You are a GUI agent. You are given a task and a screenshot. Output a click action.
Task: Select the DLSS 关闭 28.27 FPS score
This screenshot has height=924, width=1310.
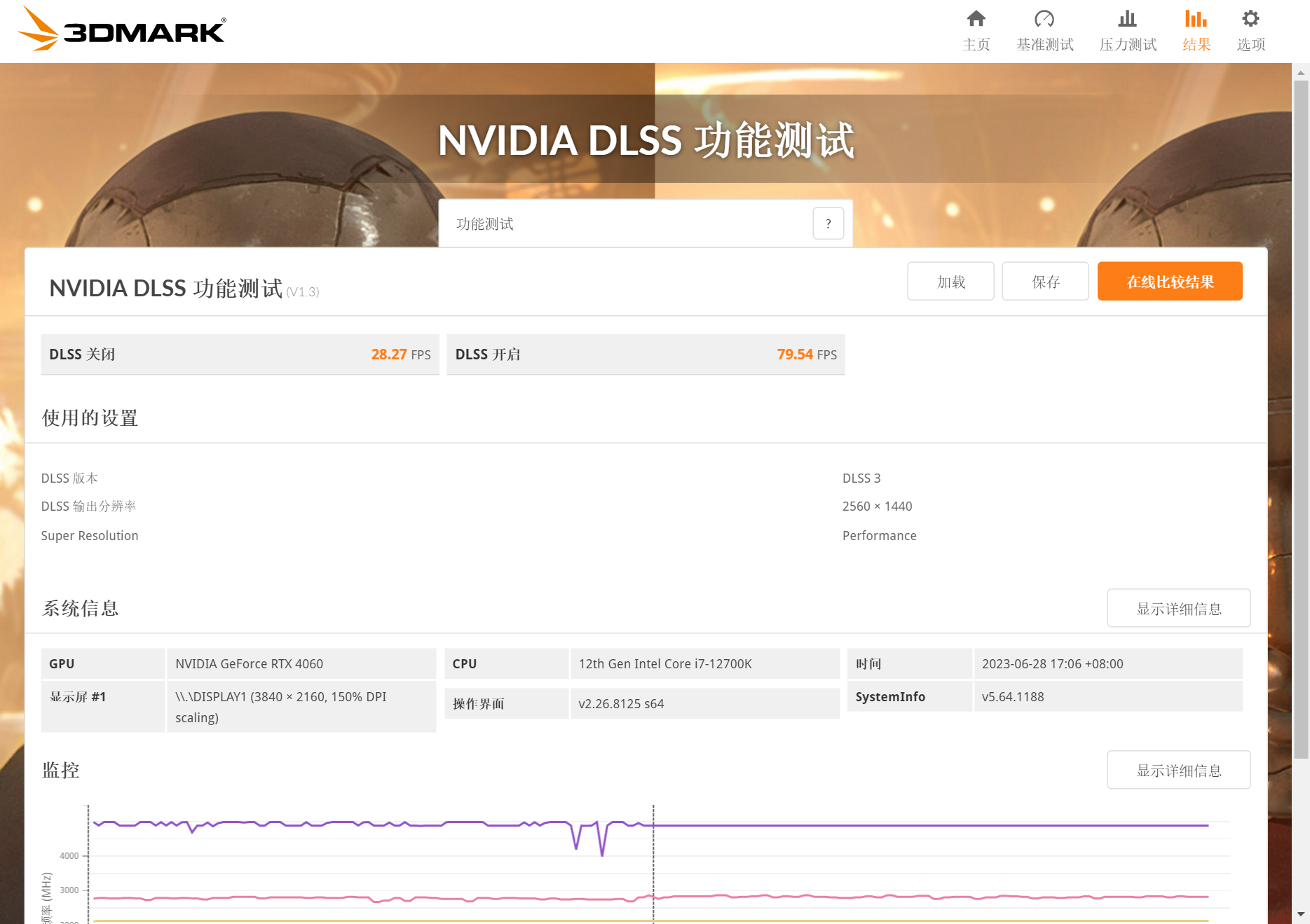[240, 354]
